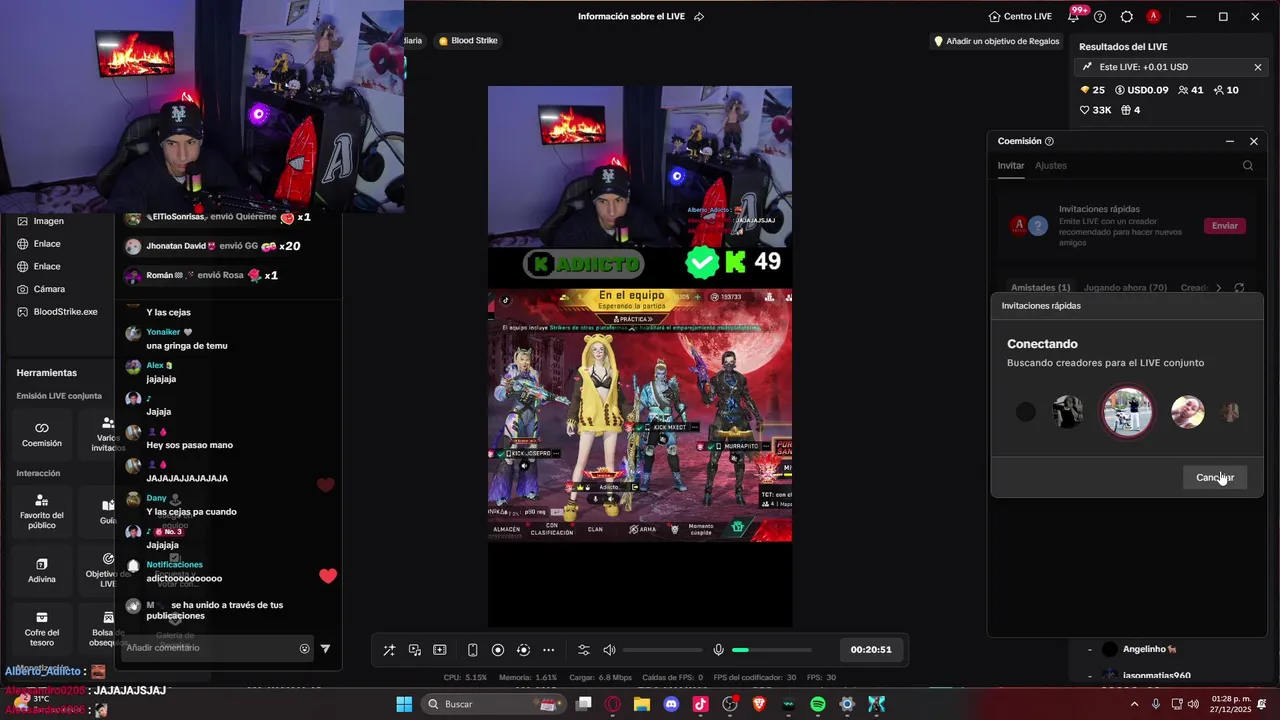Viewport: 1280px width, 720px height.
Task: Open the effects magic wand tool
Action: click(389, 650)
